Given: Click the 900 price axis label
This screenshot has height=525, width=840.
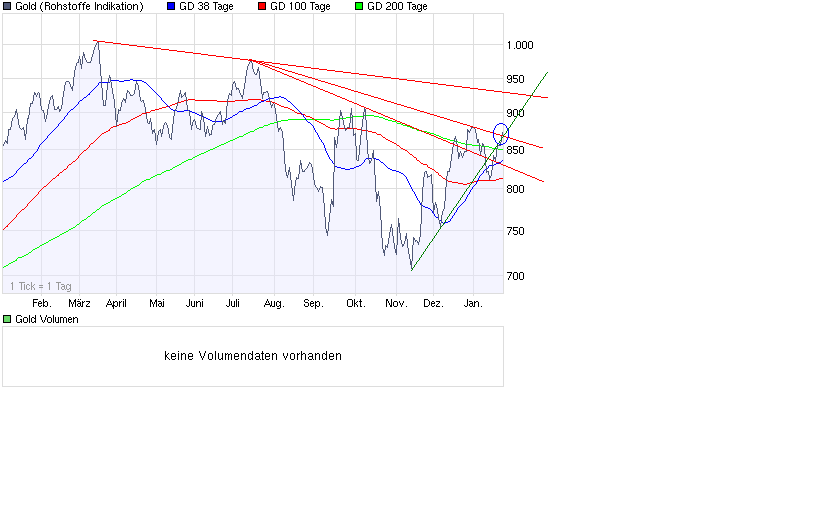Looking at the screenshot, I should [x=515, y=114].
